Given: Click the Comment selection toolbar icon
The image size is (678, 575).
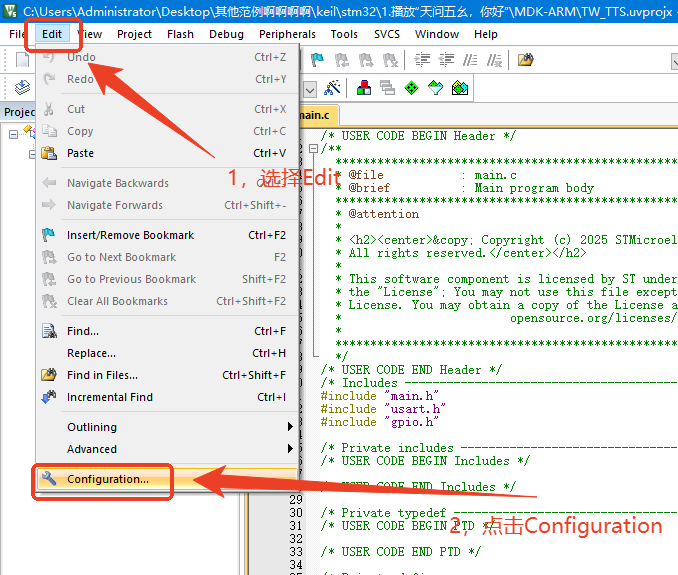Looking at the screenshot, I should [x=470, y=60].
